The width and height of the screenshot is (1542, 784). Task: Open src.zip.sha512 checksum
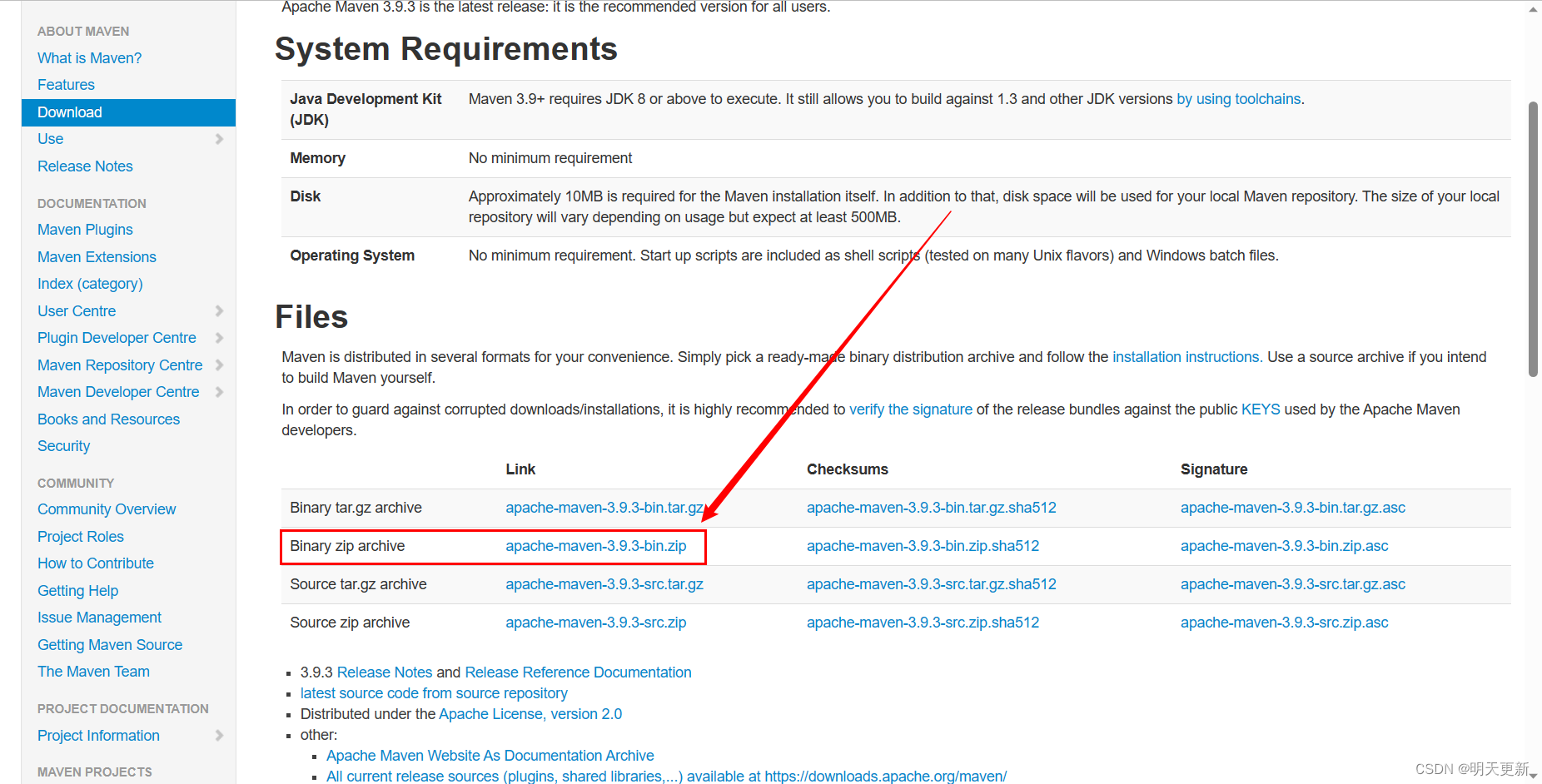coord(923,623)
